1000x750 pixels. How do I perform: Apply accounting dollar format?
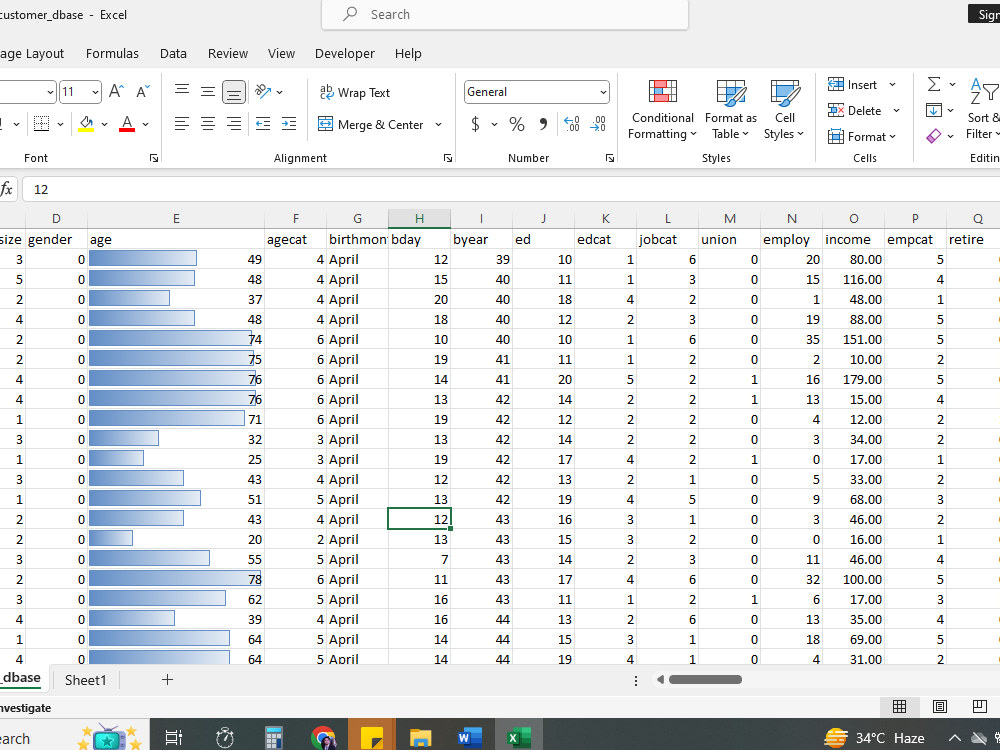475,124
